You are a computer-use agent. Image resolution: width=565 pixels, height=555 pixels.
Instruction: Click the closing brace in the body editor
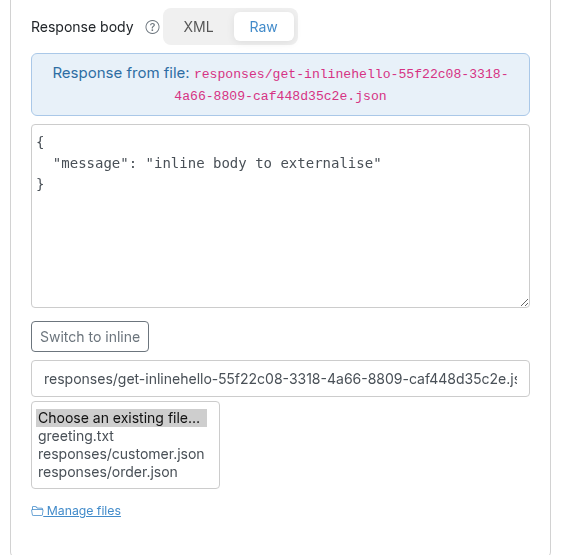click(x=40, y=184)
